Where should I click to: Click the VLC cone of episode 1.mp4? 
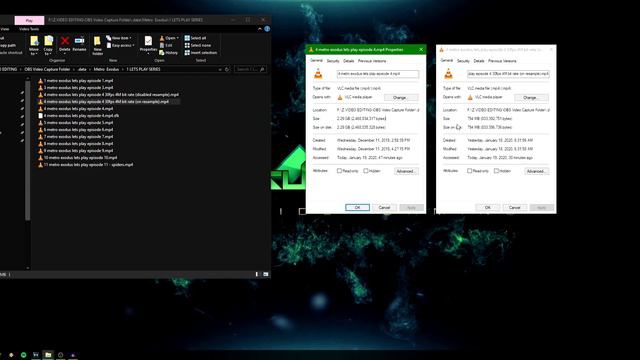pyautogui.click(x=40, y=81)
